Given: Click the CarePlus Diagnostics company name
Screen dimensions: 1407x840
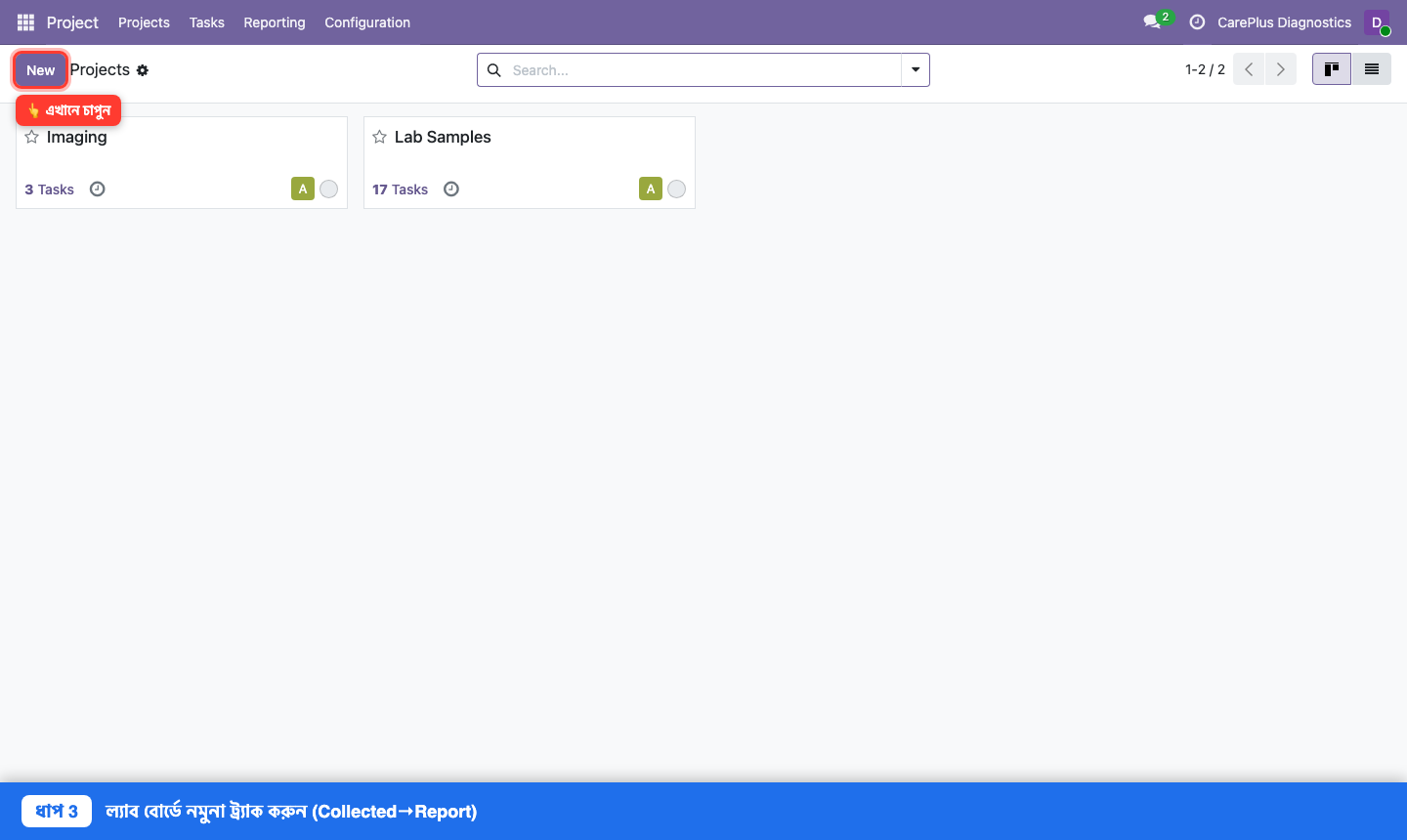Looking at the screenshot, I should pyautogui.click(x=1284, y=22).
